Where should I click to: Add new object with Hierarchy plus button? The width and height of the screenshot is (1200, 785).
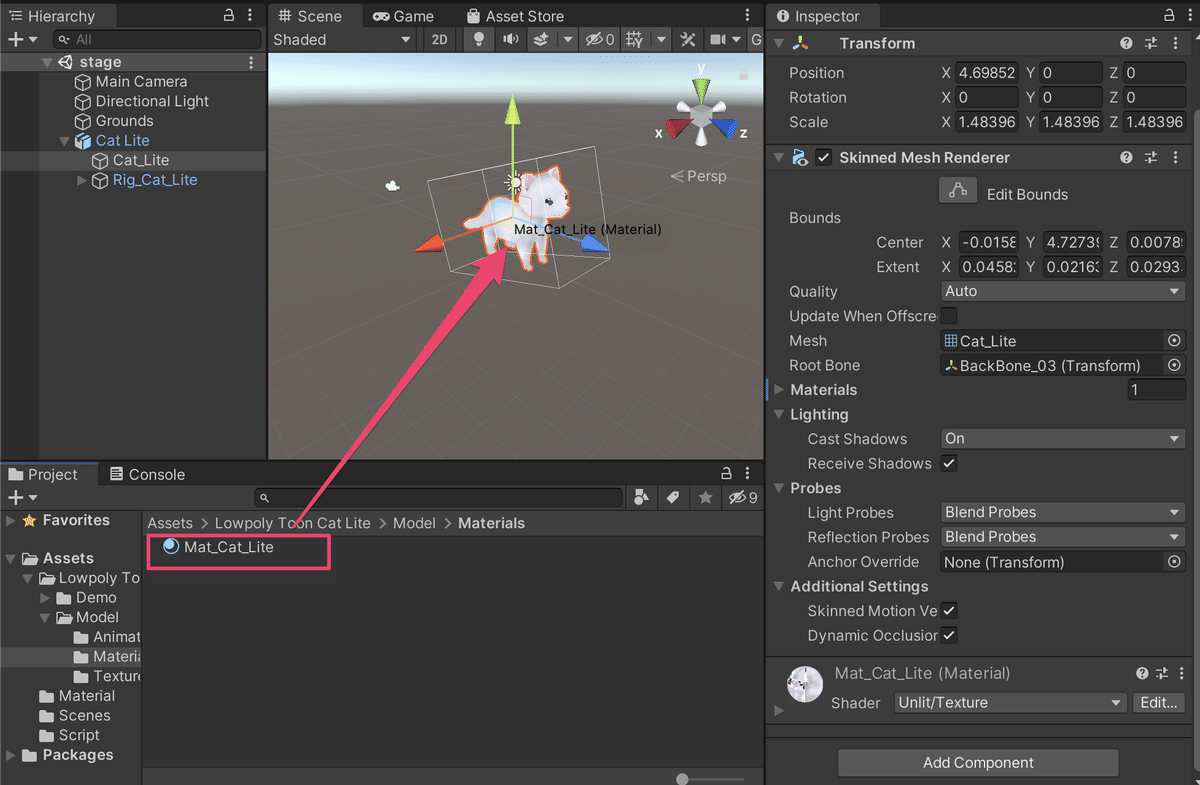(x=15, y=40)
